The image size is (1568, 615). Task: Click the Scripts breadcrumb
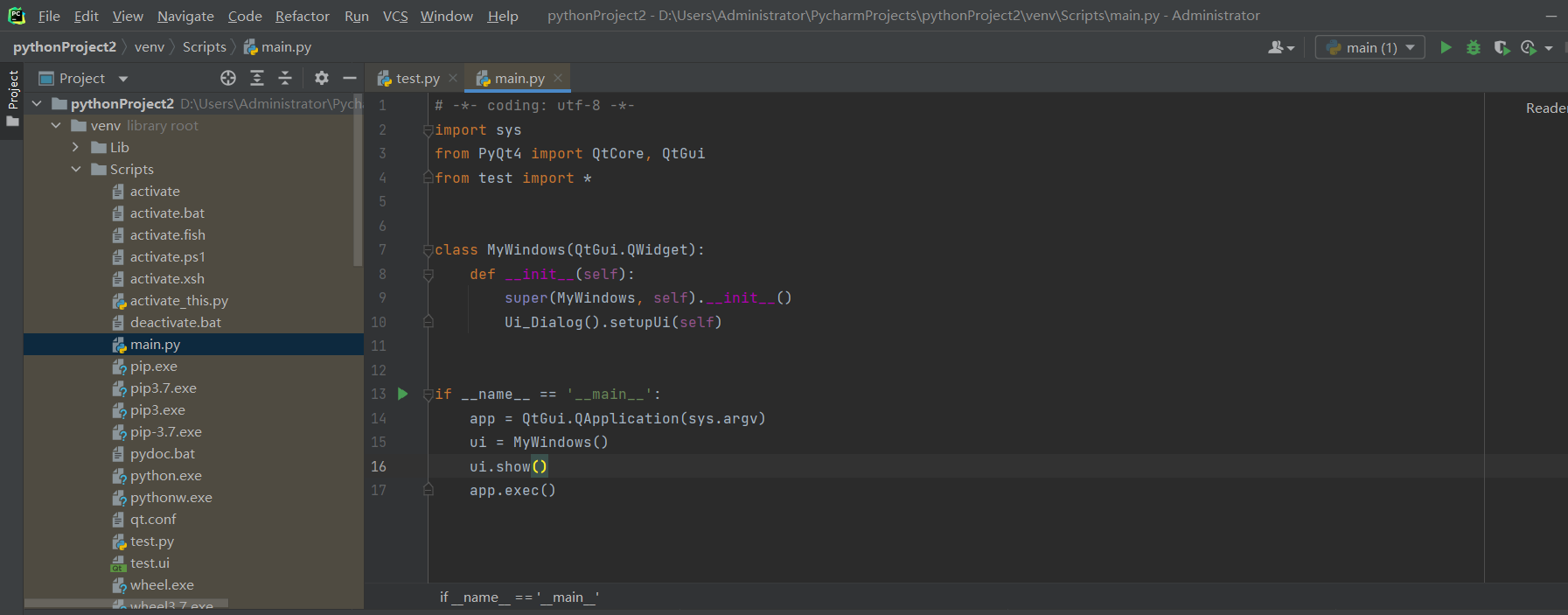[x=205, y=46]
